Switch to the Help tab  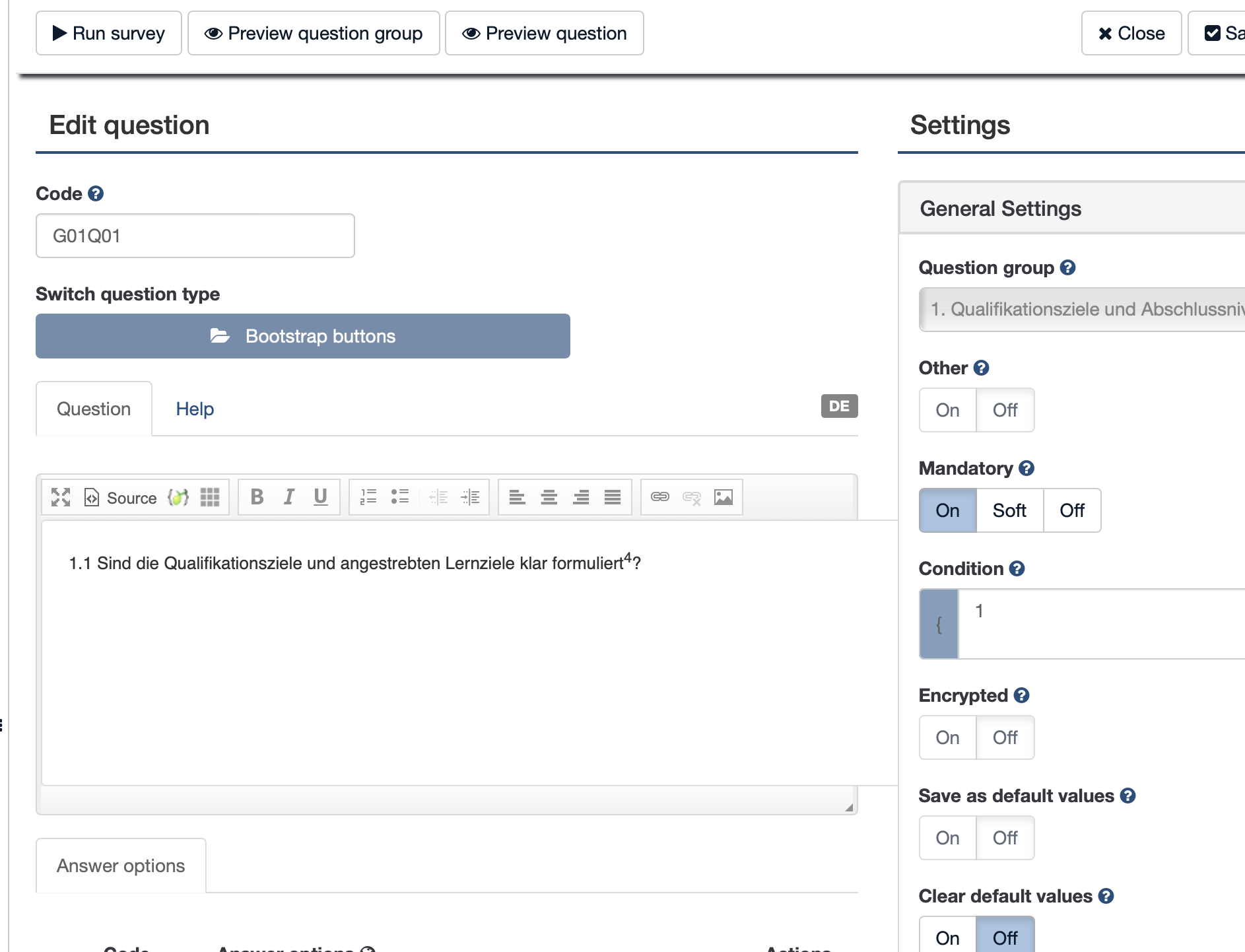click(195, 409)
